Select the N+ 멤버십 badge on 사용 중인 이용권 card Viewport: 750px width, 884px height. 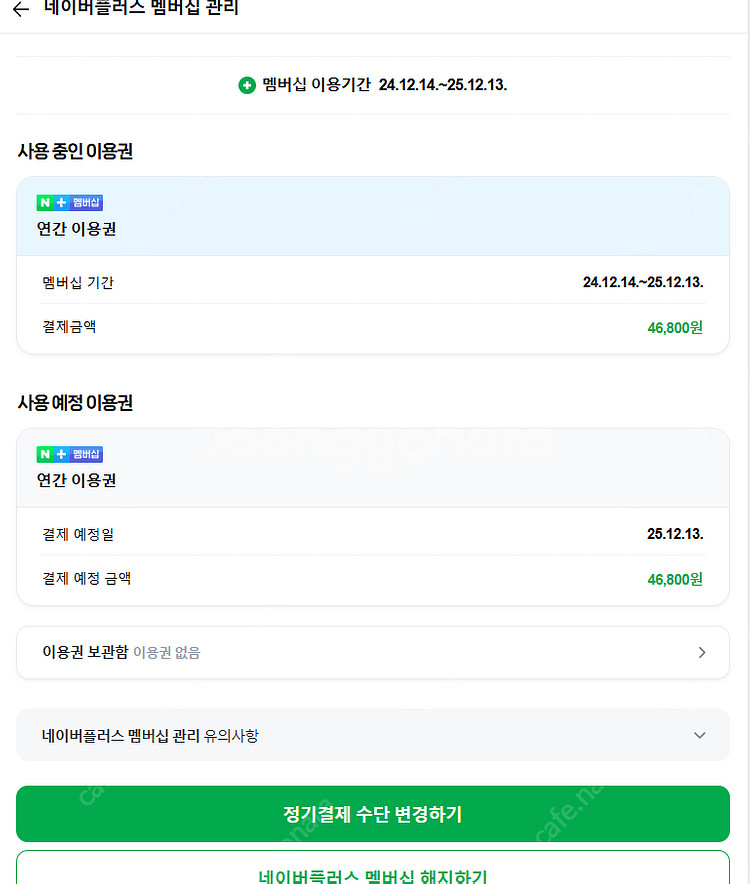pos(69,202)
